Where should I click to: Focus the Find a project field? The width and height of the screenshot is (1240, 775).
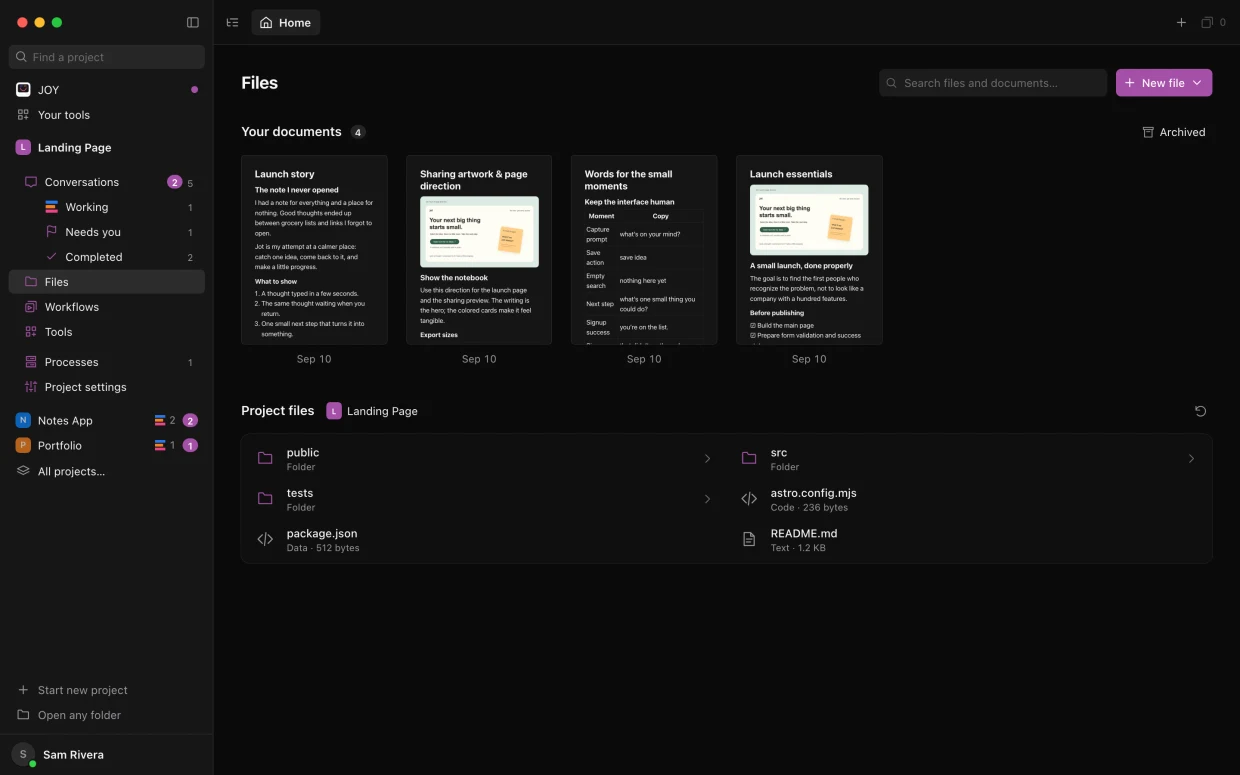click(107, 57)
